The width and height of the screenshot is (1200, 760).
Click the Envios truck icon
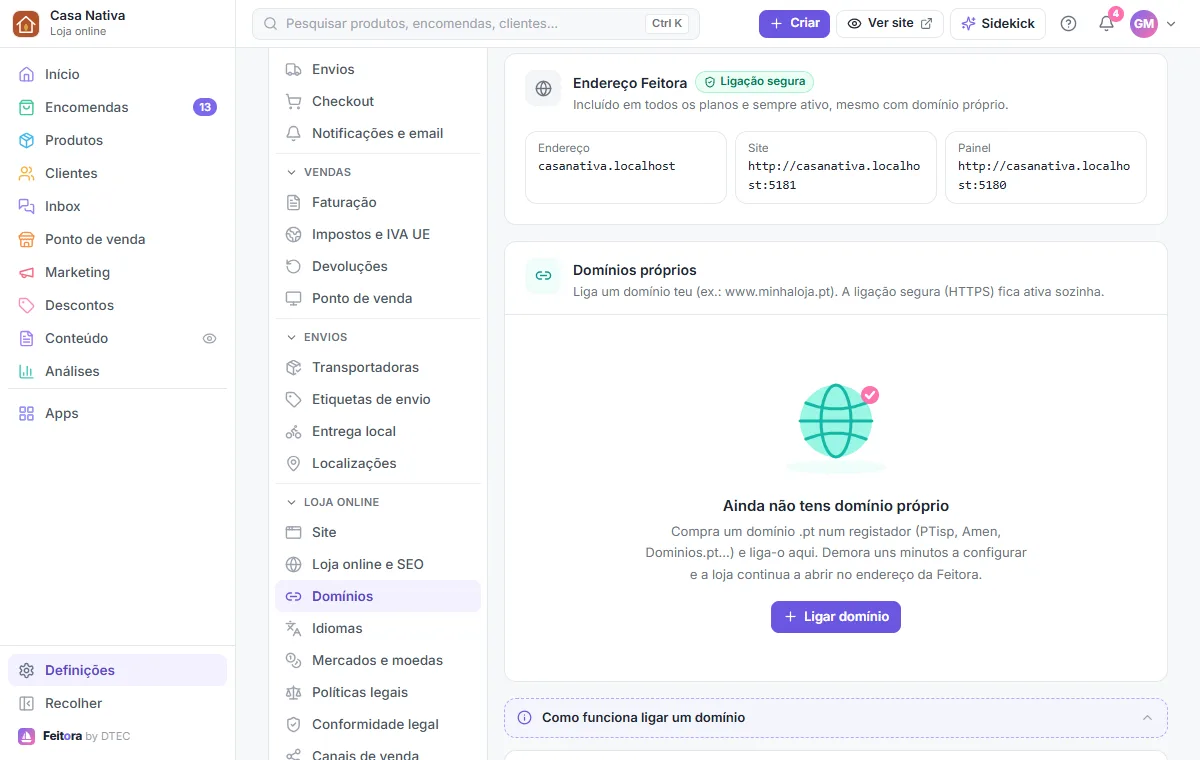coord(293,69)
